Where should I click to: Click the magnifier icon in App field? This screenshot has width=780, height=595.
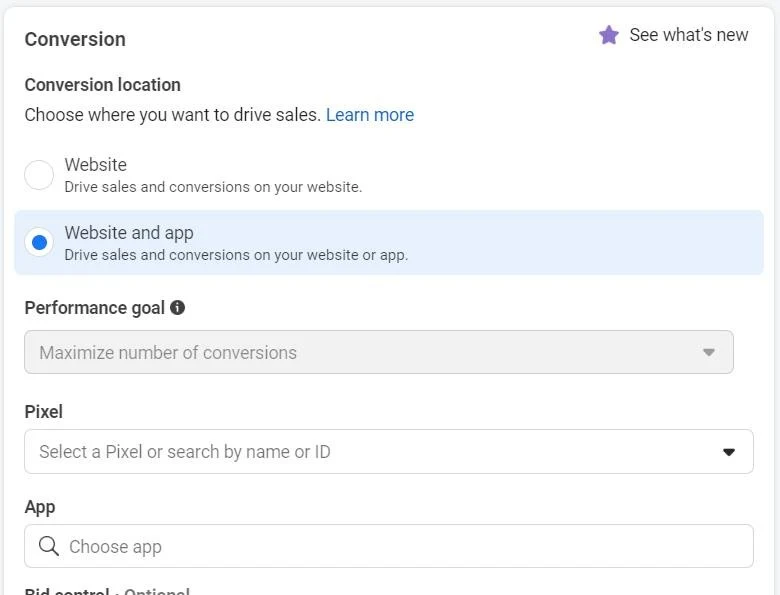click(49, 546)
